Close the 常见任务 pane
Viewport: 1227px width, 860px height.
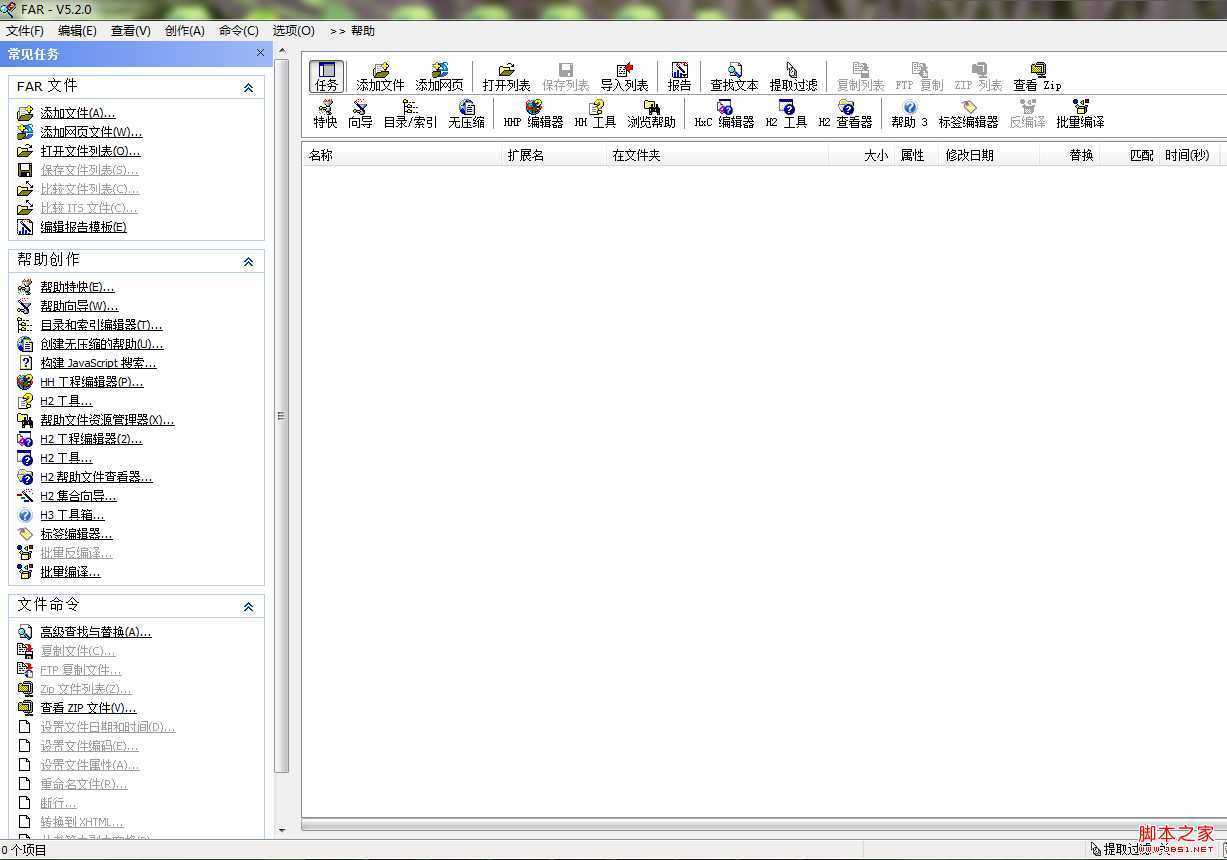(x=261, y=53)
